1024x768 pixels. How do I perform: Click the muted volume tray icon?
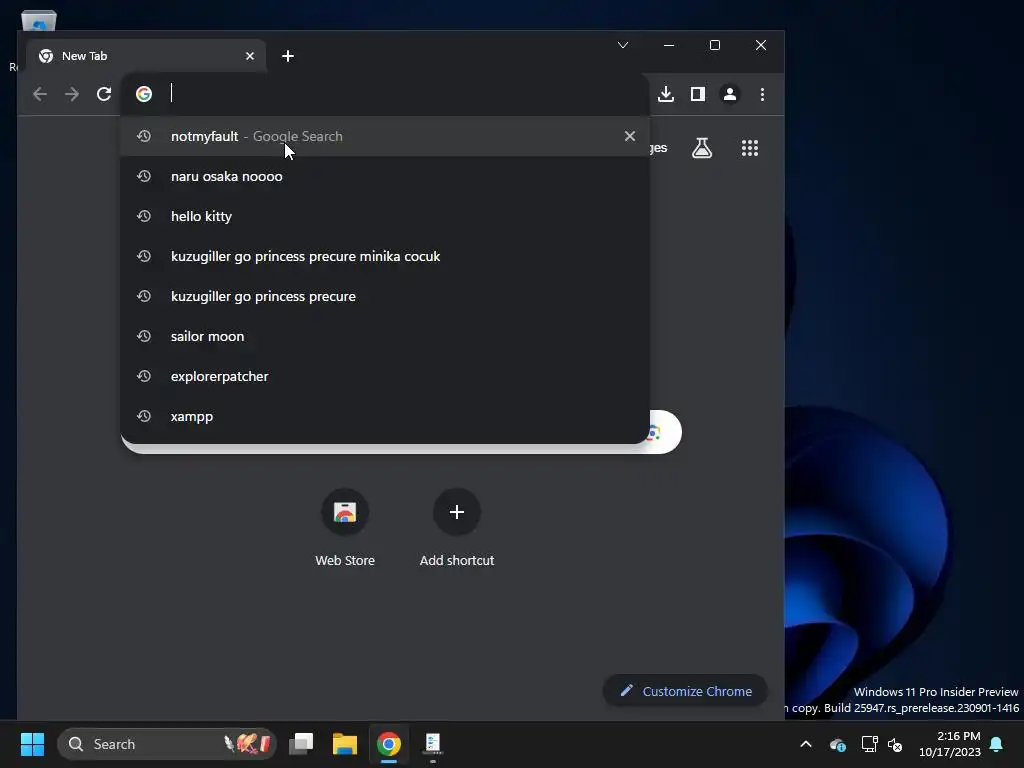click(895, 744)
